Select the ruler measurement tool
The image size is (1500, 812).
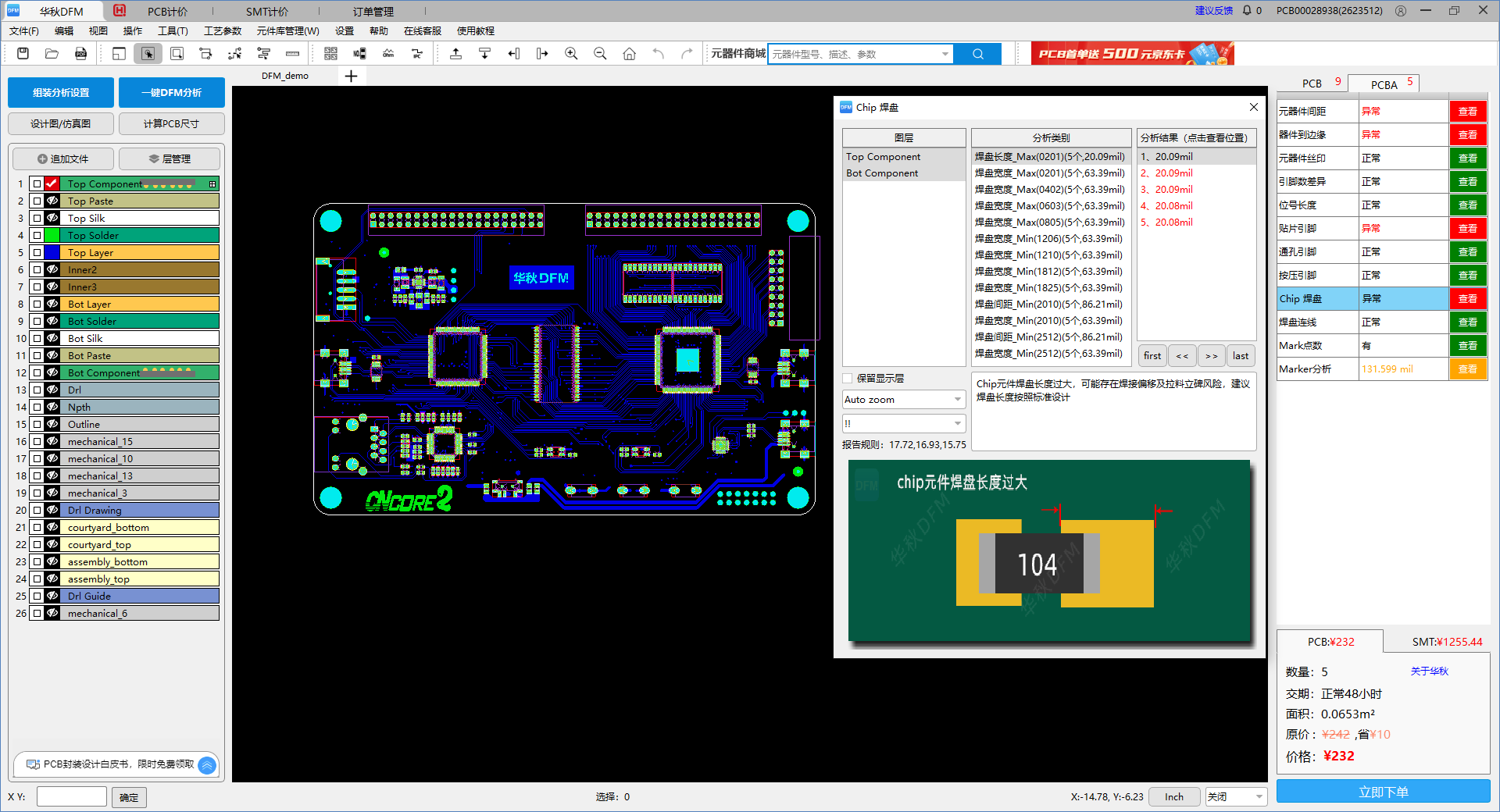pos(292,54)
